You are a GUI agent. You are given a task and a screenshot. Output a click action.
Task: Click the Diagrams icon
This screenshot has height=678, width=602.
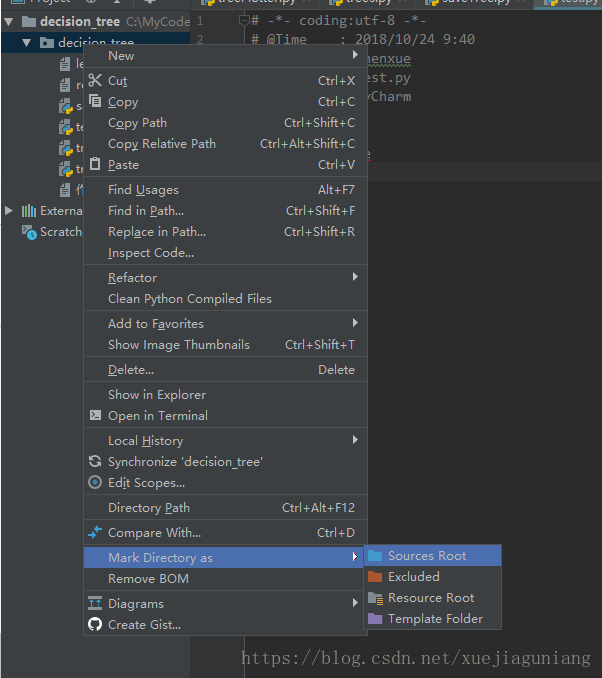[95, 603]
